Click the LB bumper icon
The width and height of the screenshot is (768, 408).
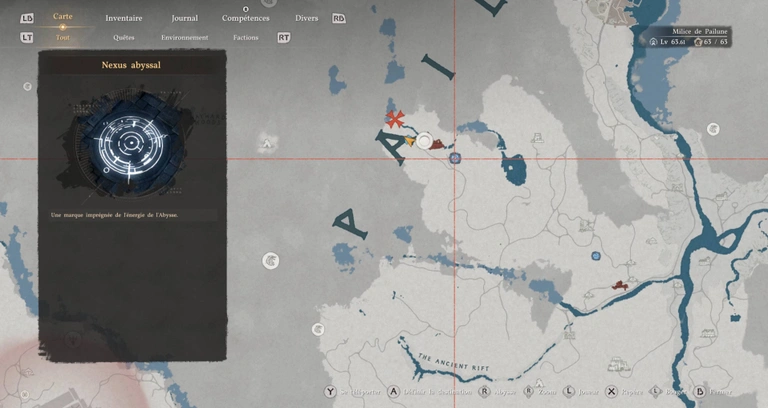click(27, 19)
